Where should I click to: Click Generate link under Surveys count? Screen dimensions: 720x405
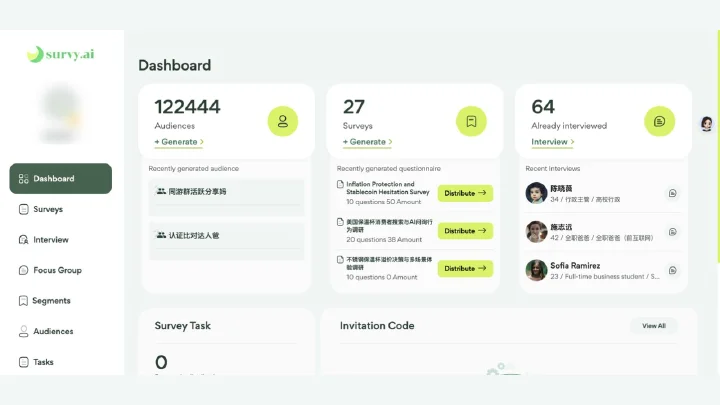pos(367,142)
